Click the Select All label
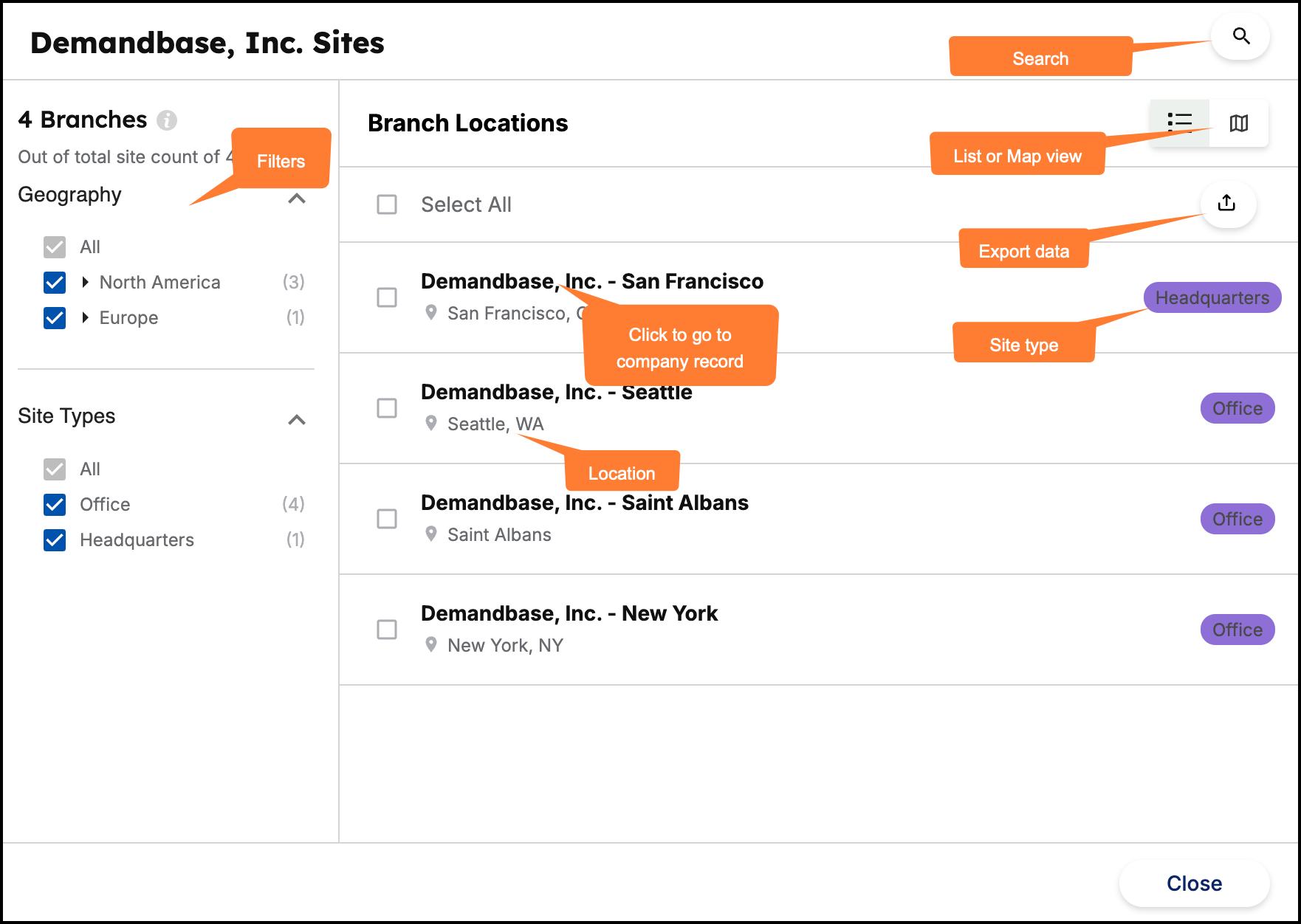The height and width of the screenshot is (924, 1301). pyautogui.click(x=466, y=204)
